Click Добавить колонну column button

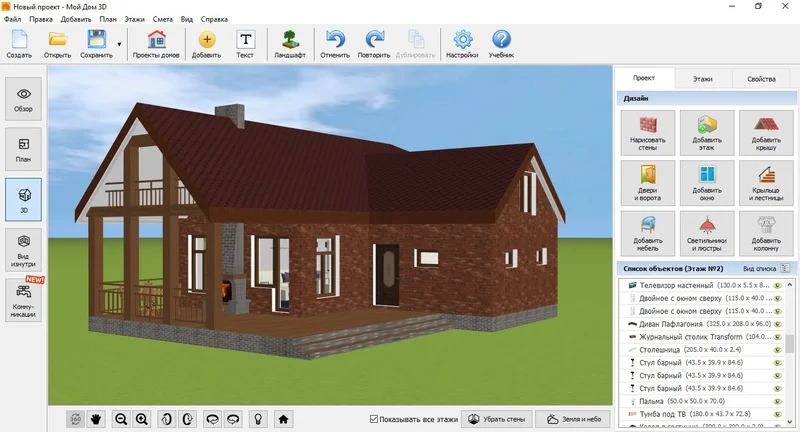pyautogui.click(x=766, y=234)
